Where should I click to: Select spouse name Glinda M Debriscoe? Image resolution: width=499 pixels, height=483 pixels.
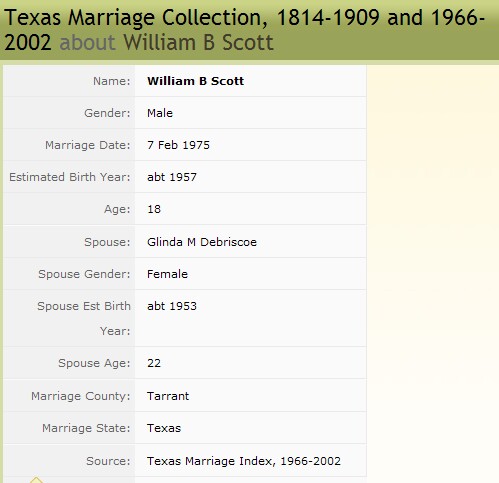[202, 242]
